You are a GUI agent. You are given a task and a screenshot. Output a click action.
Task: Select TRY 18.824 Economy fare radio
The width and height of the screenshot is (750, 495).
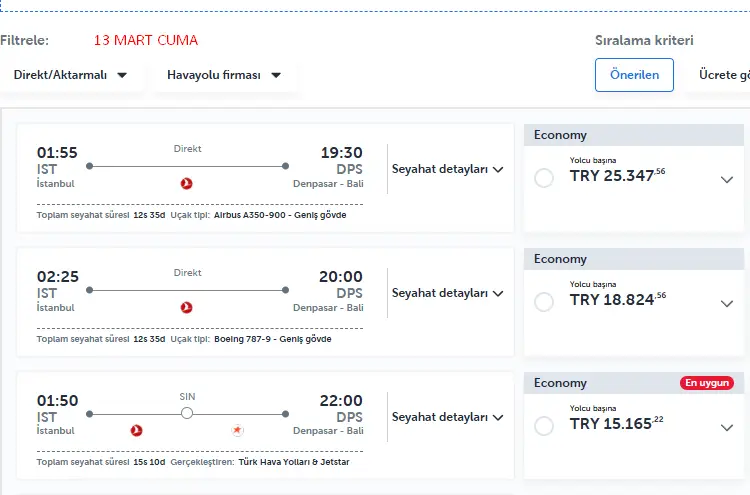click(x=544, y=302)
